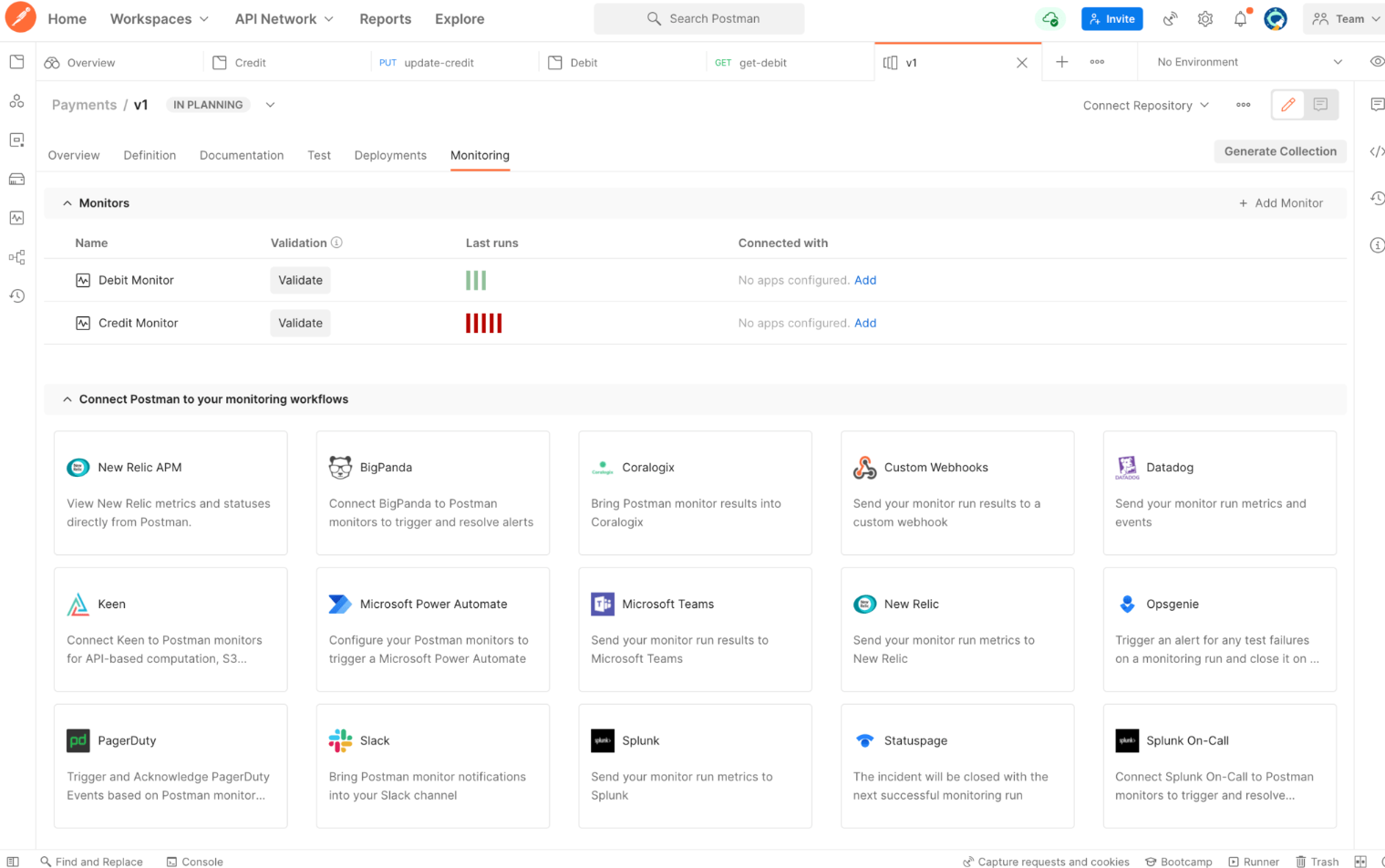This screenshot has width=1385, height=868.
Task: Collapse Connect Postman to monitoring workflows section
Action: [67, 399]
